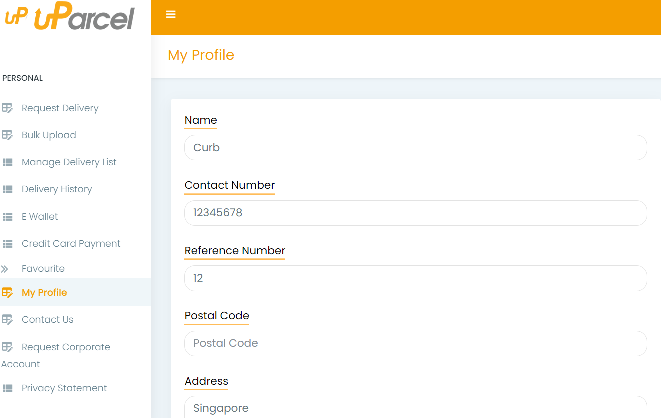Click the empty Postal Code field
The height and width of the screenshot is (418, 661).
point(415,343)
